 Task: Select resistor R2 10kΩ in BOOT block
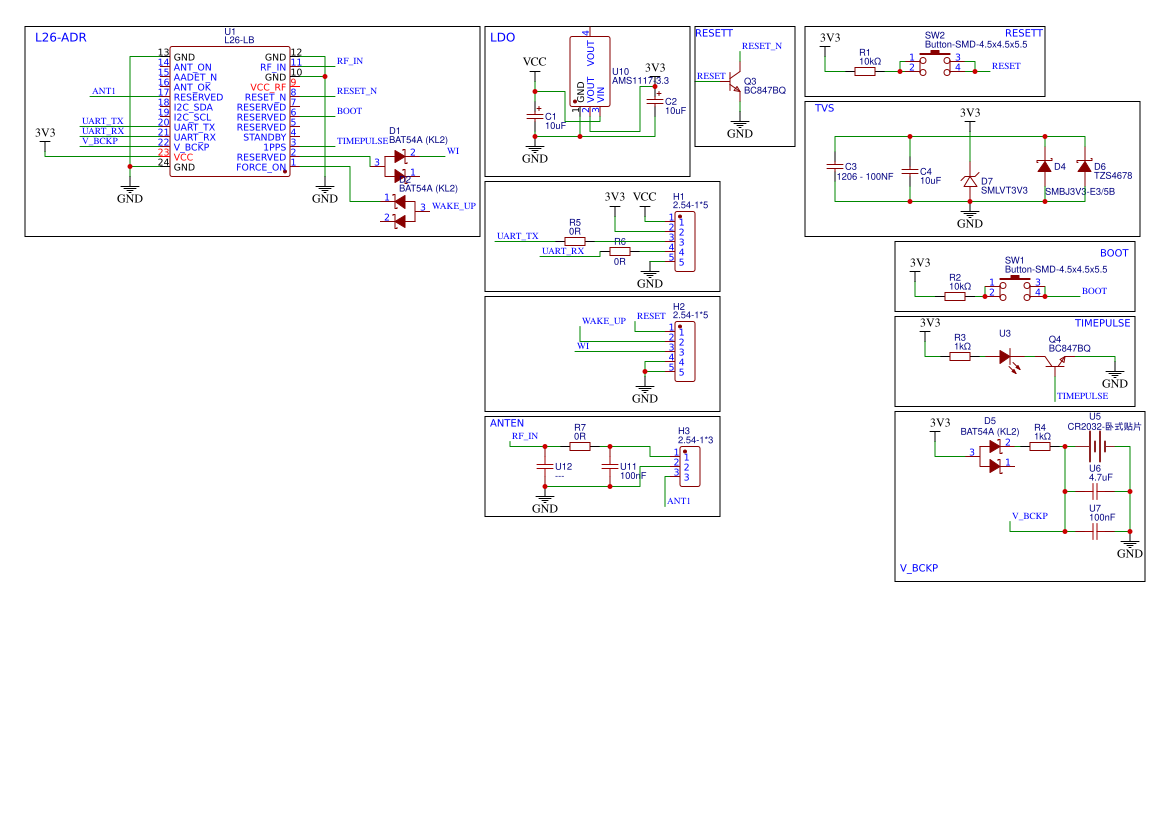(x=955, y=297)
